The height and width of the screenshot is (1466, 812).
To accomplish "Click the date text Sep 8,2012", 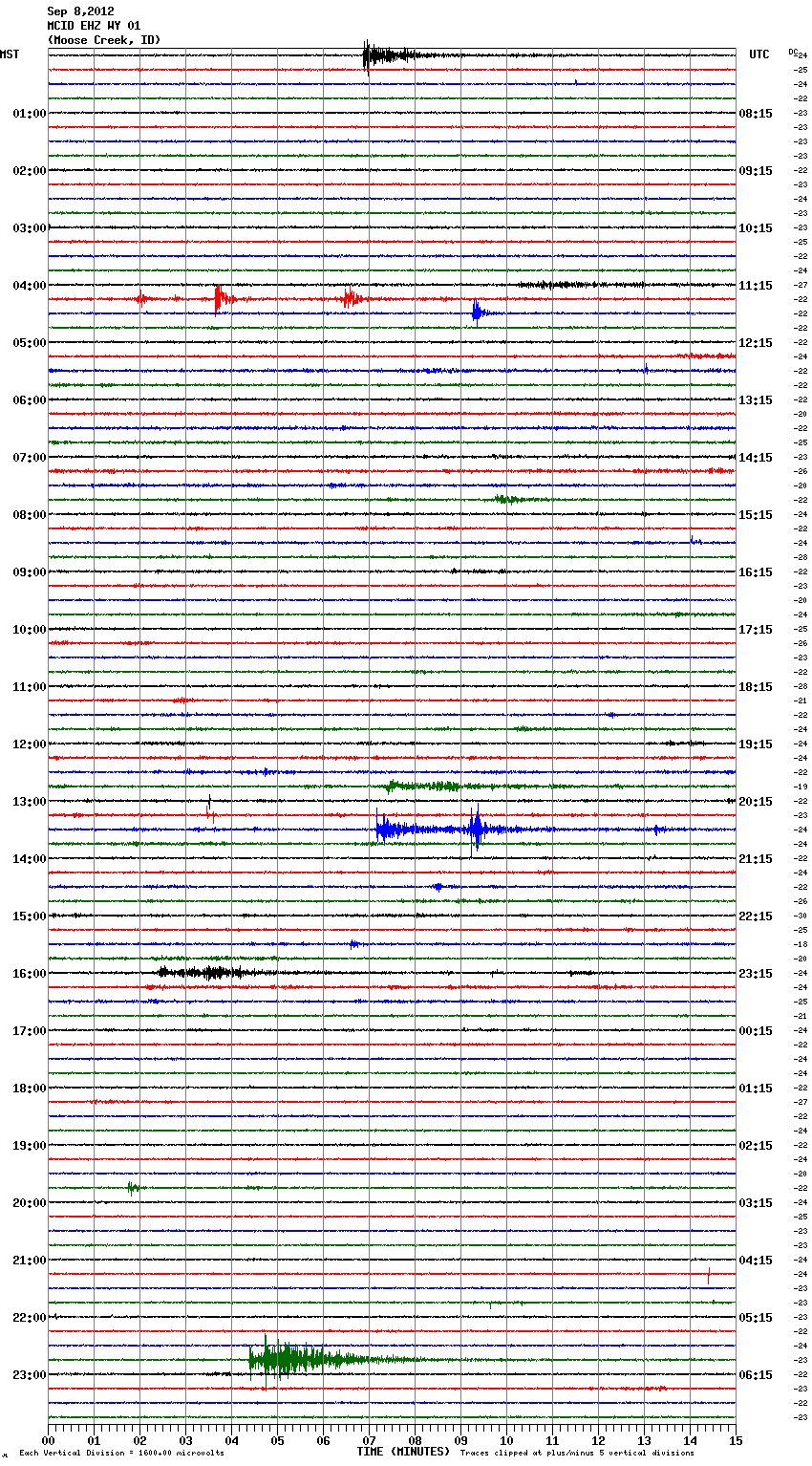I will (80, 11).
